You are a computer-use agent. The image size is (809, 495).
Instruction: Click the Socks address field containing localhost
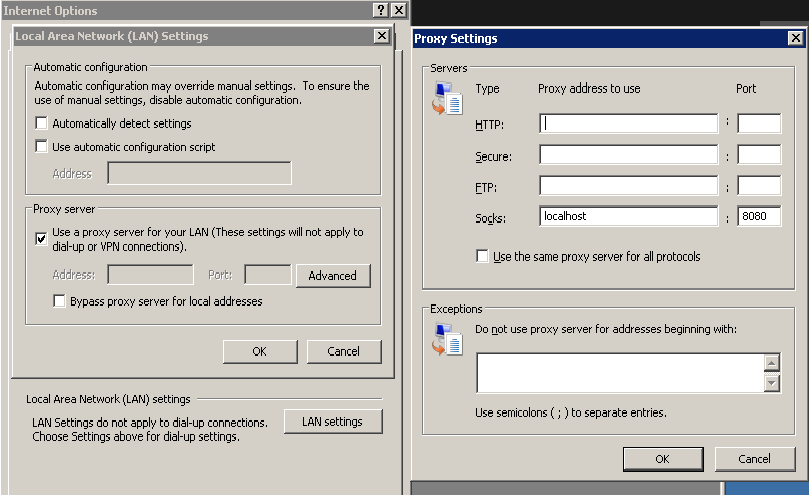click(x=628, y=216)
